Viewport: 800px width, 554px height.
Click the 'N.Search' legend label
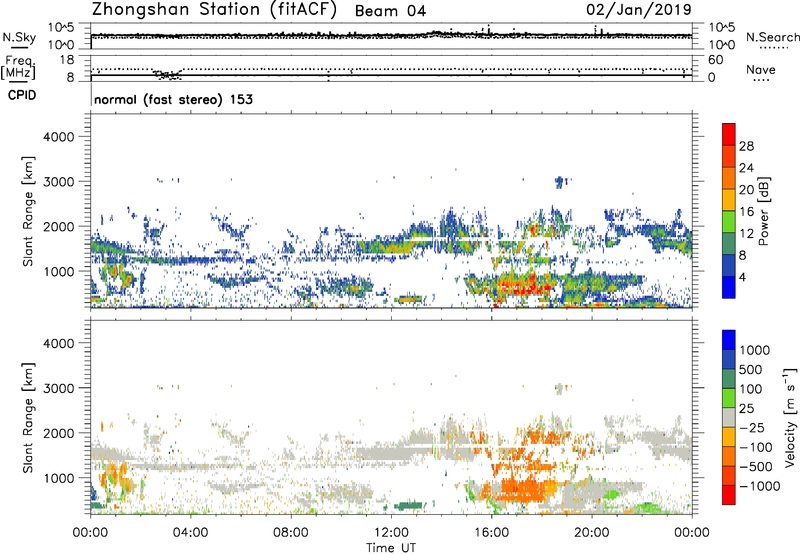(772, 37)
